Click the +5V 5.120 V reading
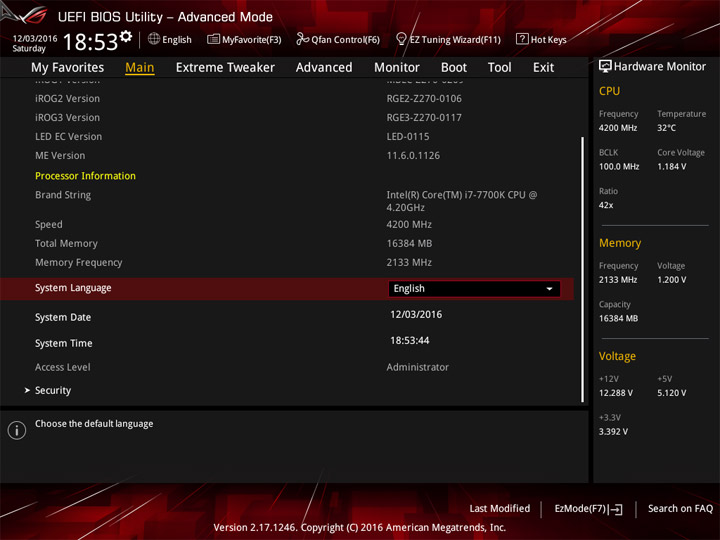The image size is (720, 540). (671, 393)
